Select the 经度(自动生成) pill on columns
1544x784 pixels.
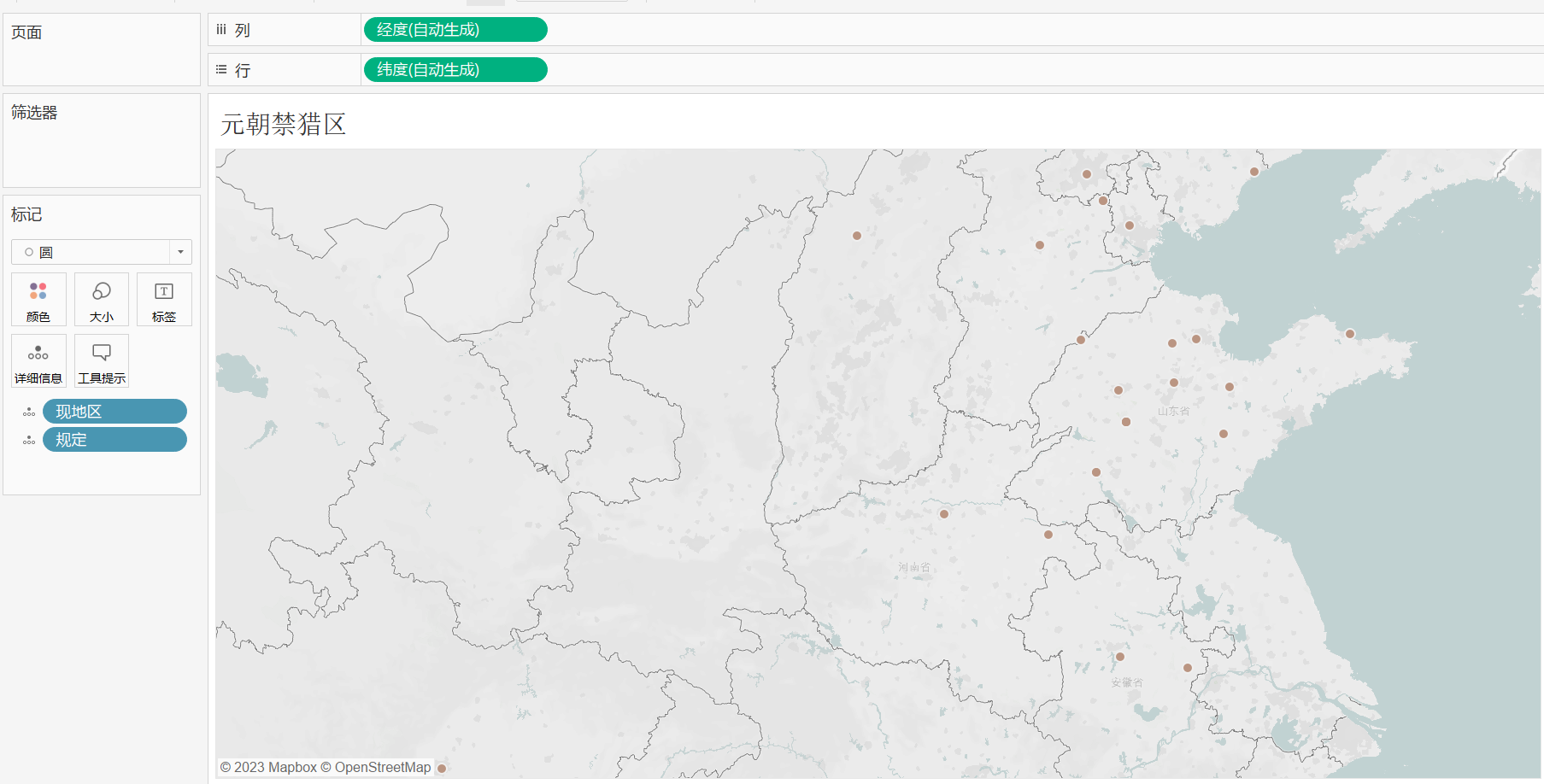point(455,30)
